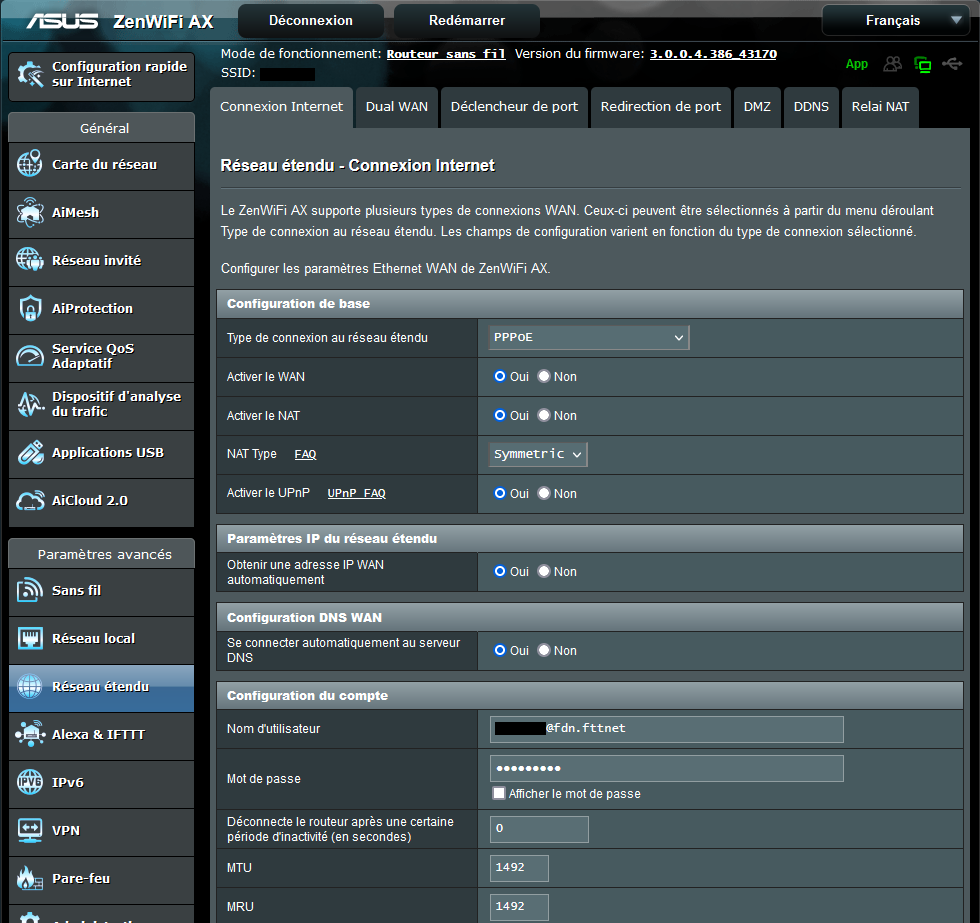
Task: Switch to the Déclencheur de port tab
Action: (x=514, y=107)
